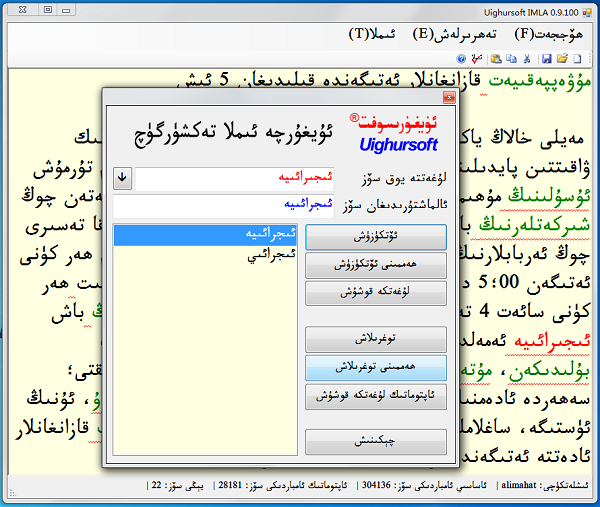Click the third dialog button لۇغەتكە قوشۇش
This screenshot has height=507, width=600.
[376, 293]
